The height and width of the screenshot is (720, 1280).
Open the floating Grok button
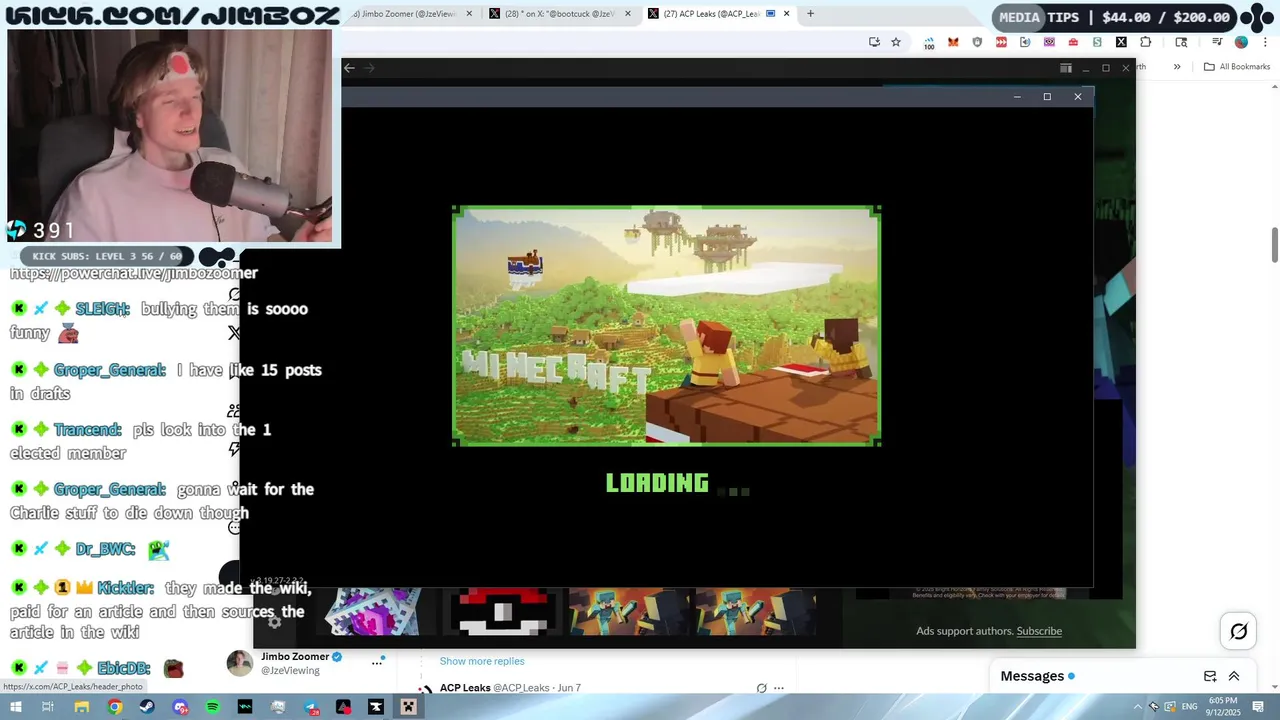click(1238, 631)
